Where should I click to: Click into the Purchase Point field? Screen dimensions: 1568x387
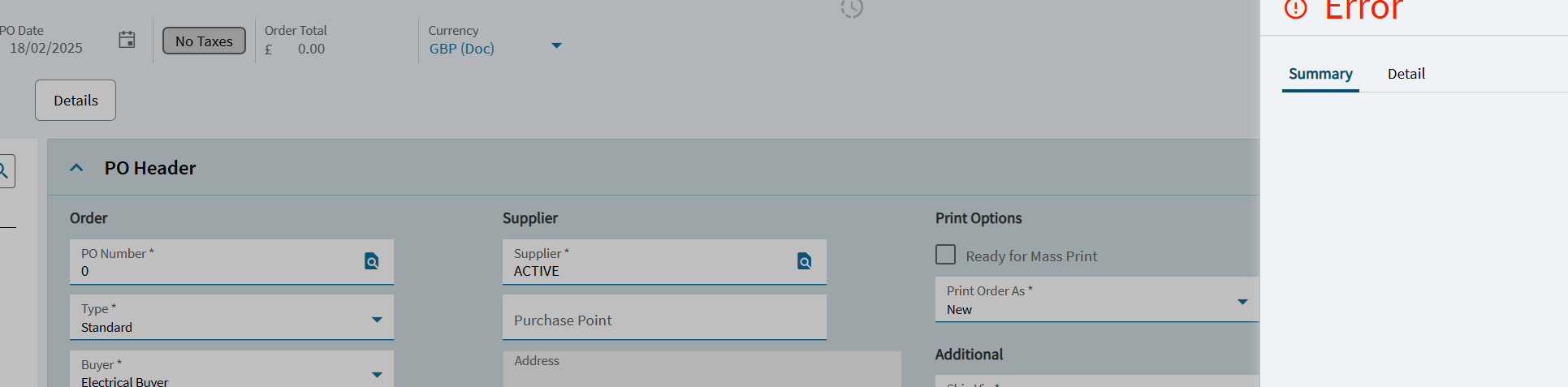coord(664,317)
